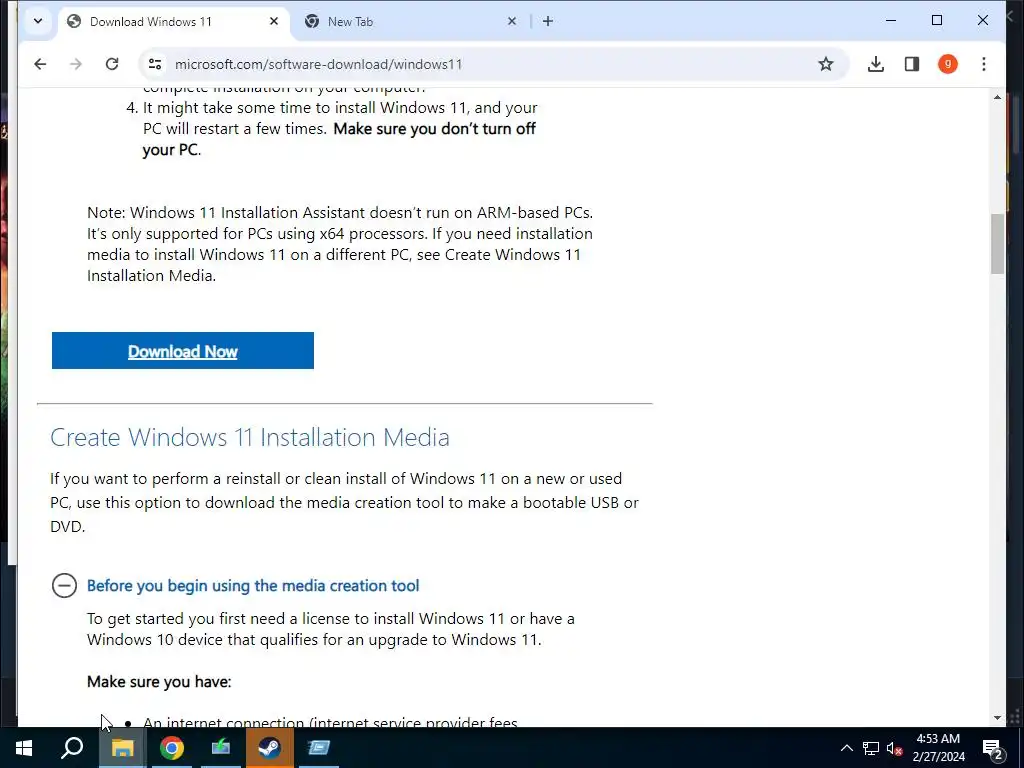Open Chrome side panel

pyautogui.click(x=912, y=64)
